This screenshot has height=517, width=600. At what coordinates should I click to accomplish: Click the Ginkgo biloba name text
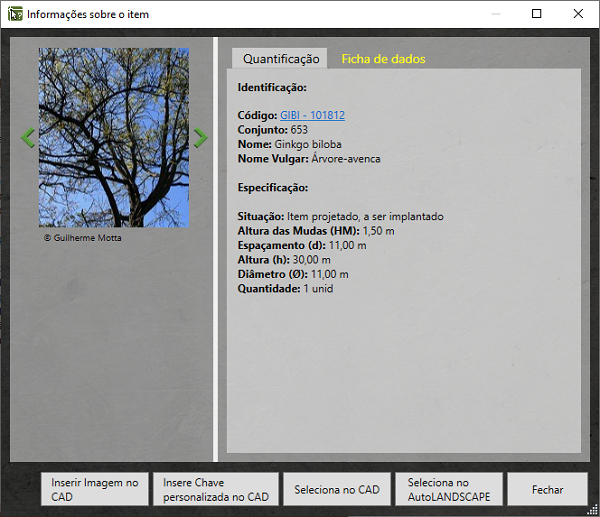301,144
